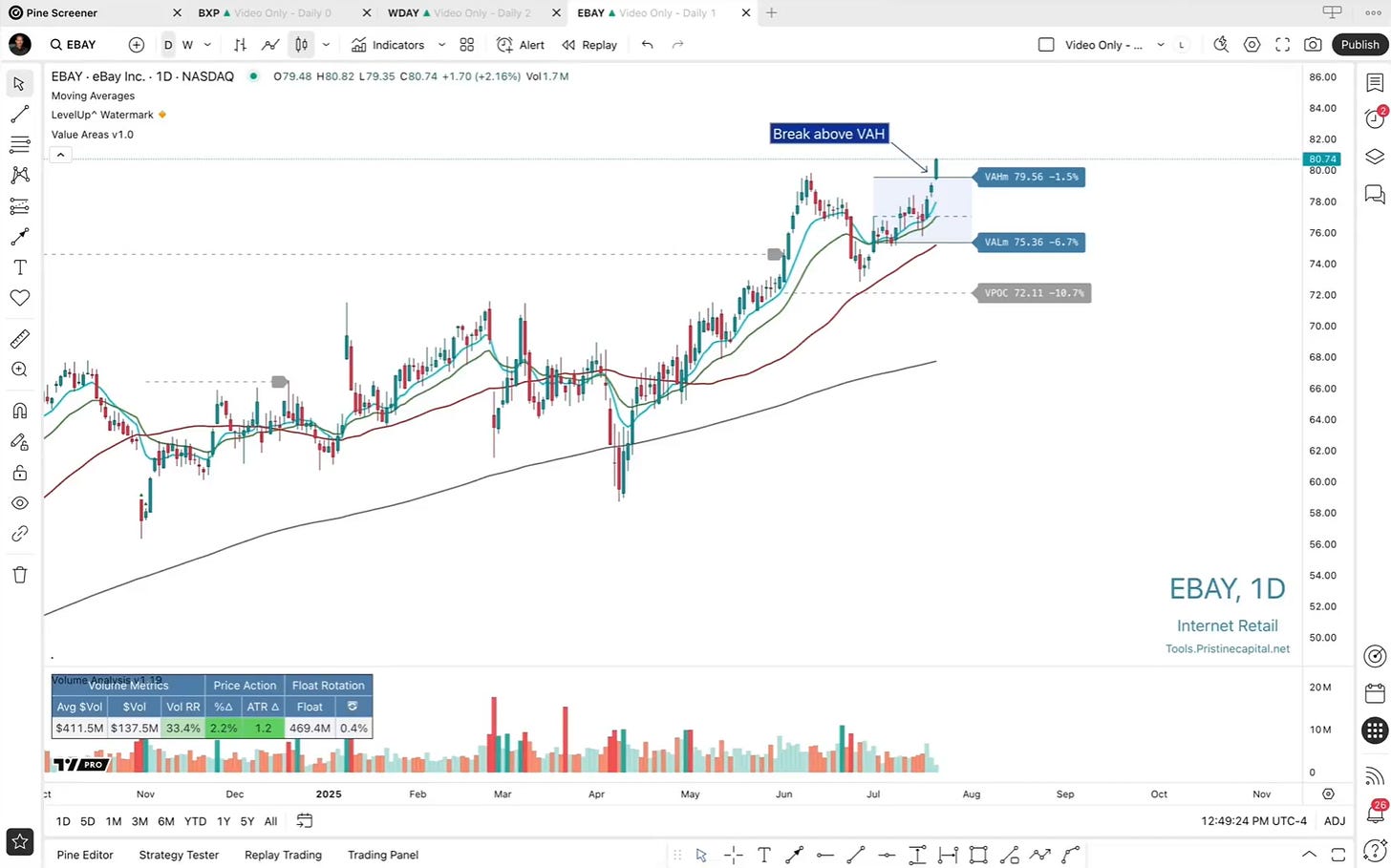Open the Strategy Tester tab
The width and height of the screenshot is (1391, 868).
(179, 855)
